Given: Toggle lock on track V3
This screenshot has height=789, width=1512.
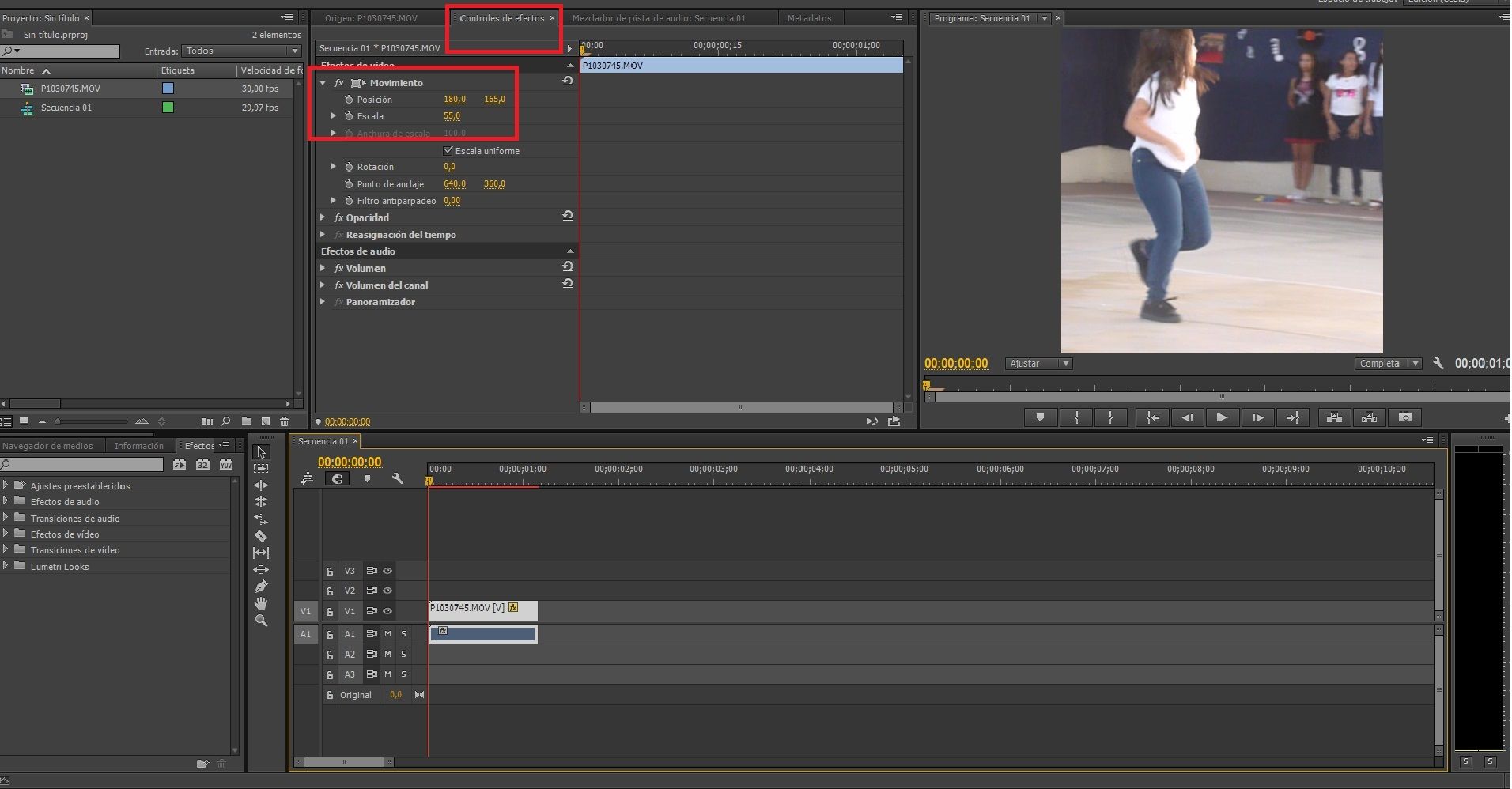Looking at the screenshot, I should click(330, 571).
